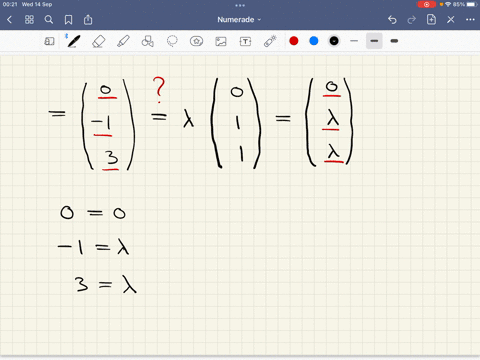Choose the blue pen color
Viewport: 480px width, 360px height.
(x=314, y=41)
